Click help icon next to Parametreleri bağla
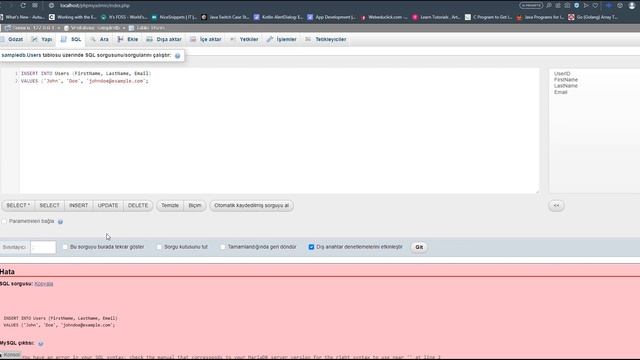The height and width of the screenshot is (360, 640). coord(60,222)
